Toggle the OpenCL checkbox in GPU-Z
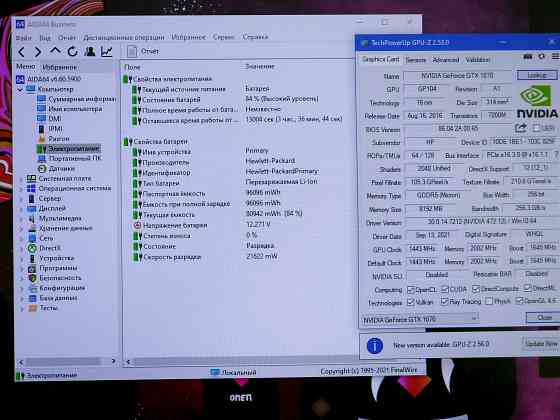Viewport: 560px width, 420px height. (411, 290)
